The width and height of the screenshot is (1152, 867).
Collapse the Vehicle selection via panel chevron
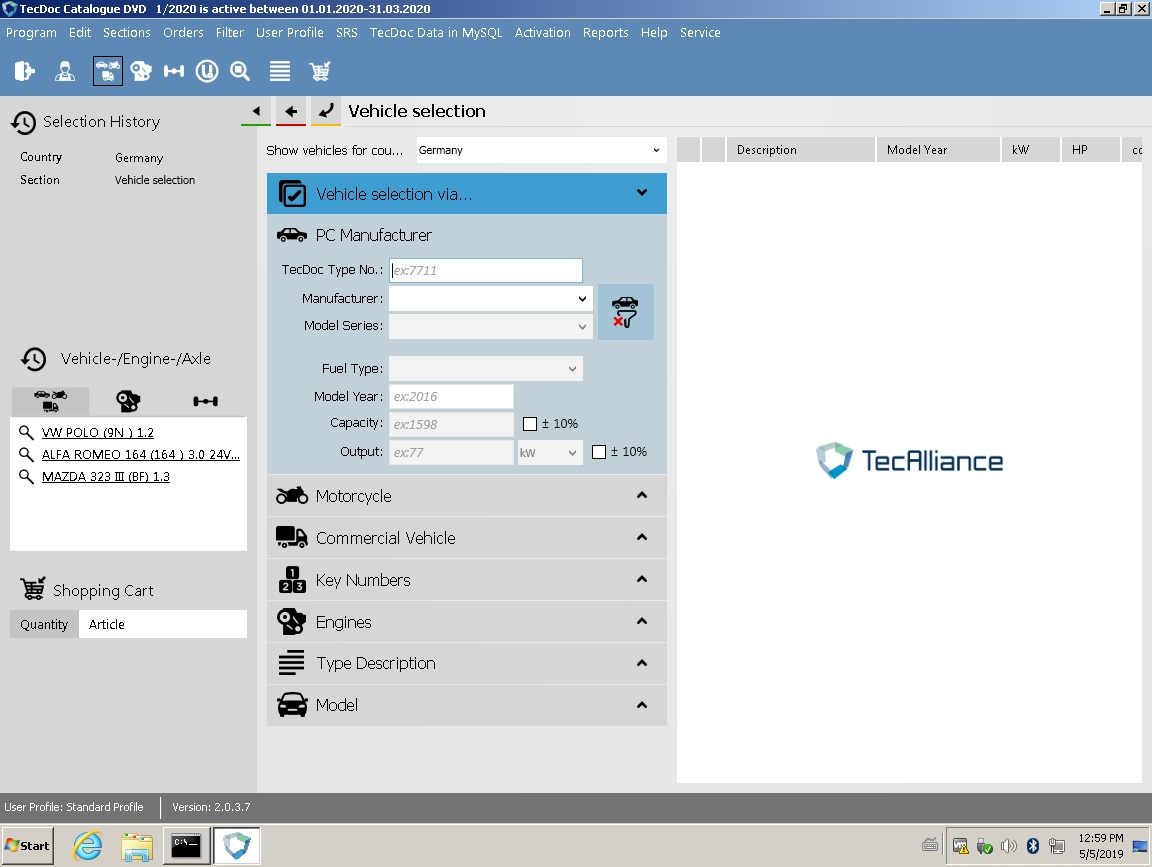[x=642, y=193]
